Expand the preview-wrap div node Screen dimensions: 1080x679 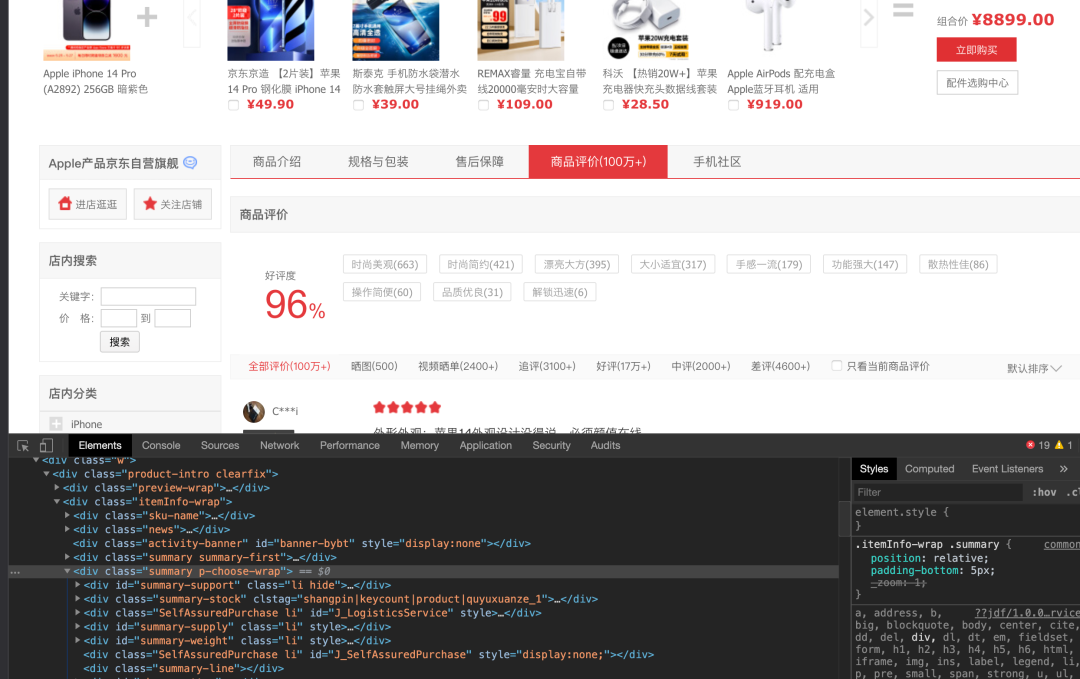57,488
